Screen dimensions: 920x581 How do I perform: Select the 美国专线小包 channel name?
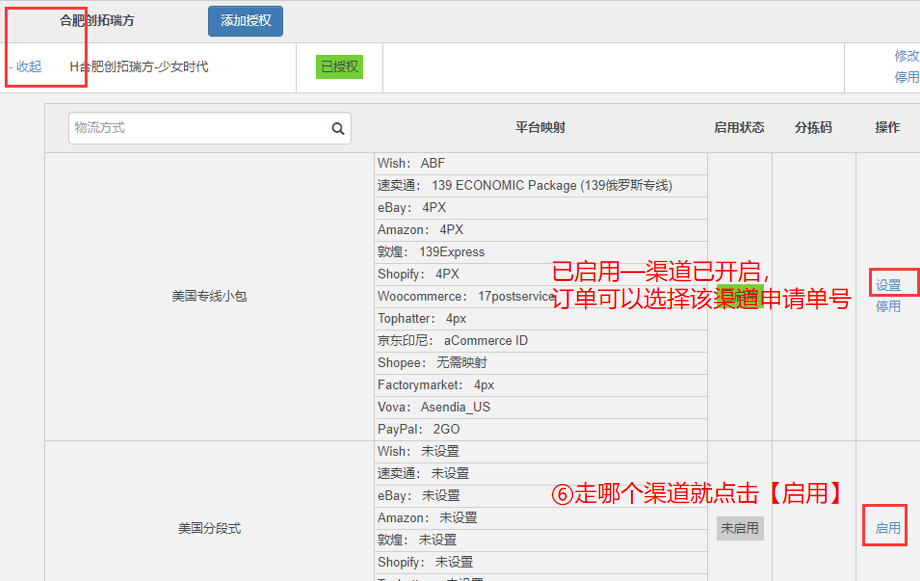[209, 296]
